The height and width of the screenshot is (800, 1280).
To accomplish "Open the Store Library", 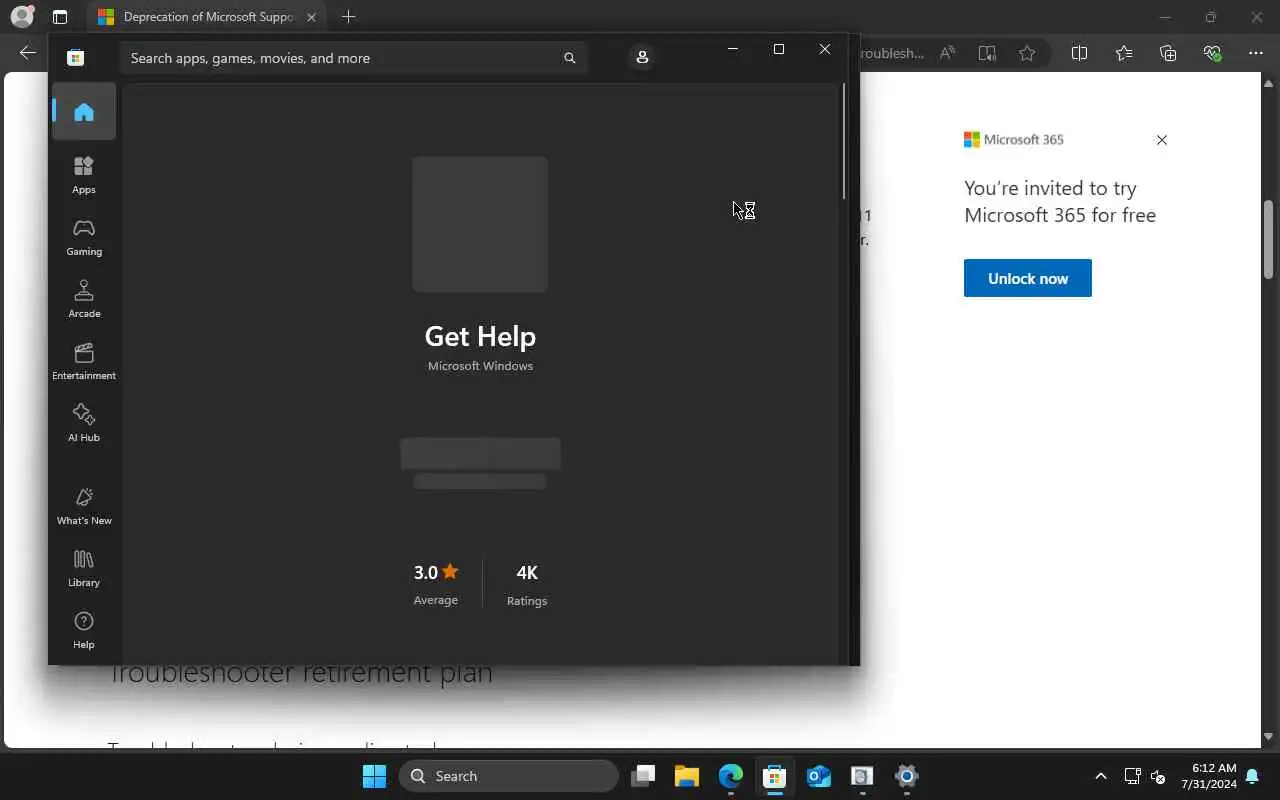I will point(84,568).
